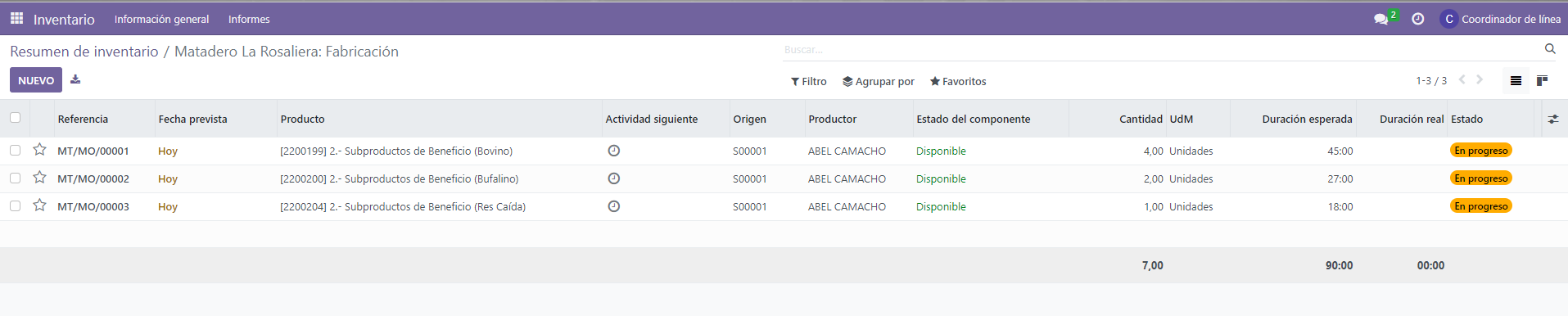This screenshot has height=316, width=1568.
Task: Click activity clock for MT/MO/00002
Action: pyautogui.click(x=614, y=178)
